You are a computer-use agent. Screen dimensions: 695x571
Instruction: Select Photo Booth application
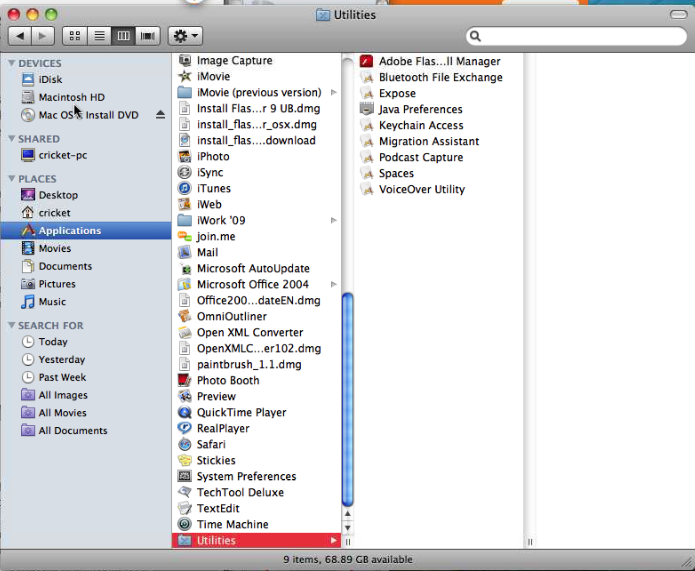(257, 380)
